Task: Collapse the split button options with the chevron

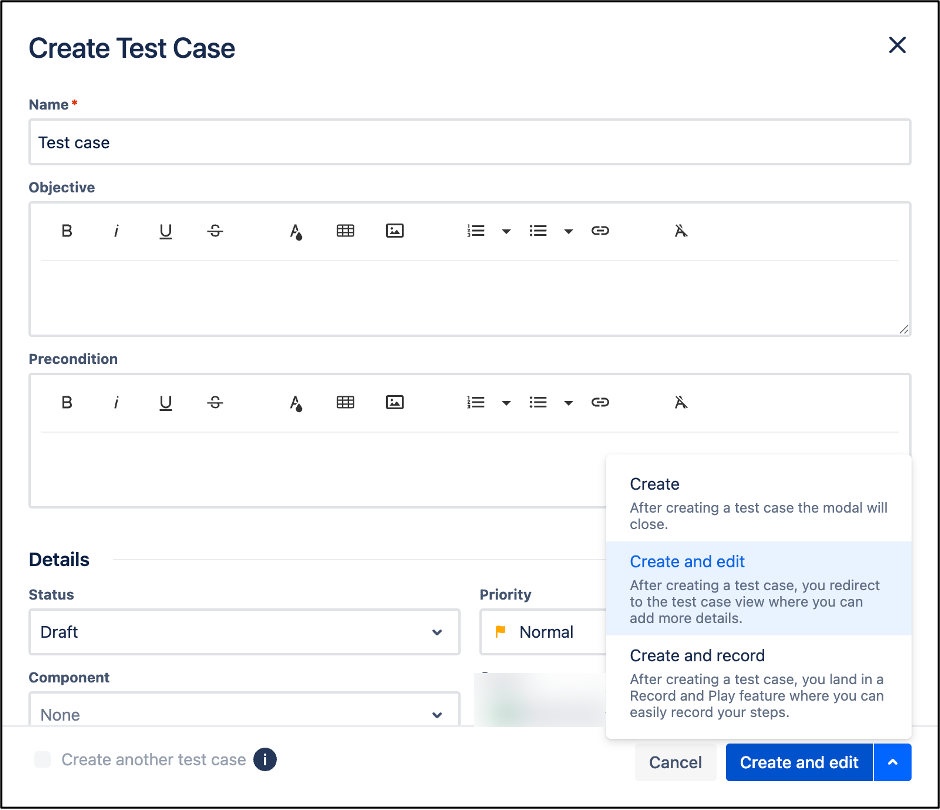Action: [892, 762]
